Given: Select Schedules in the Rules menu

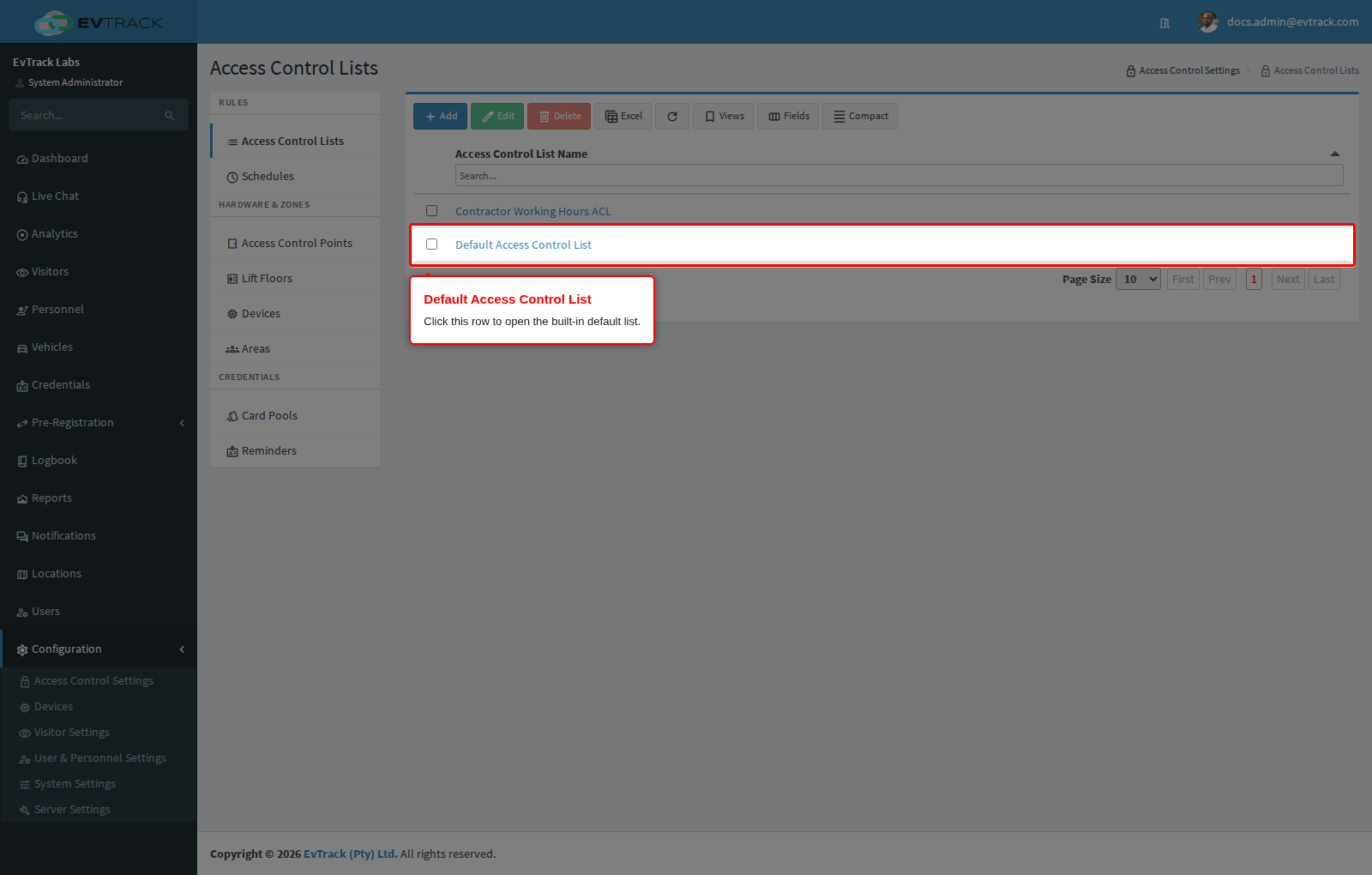Looking at the screenshot, I should coord(295,177).
